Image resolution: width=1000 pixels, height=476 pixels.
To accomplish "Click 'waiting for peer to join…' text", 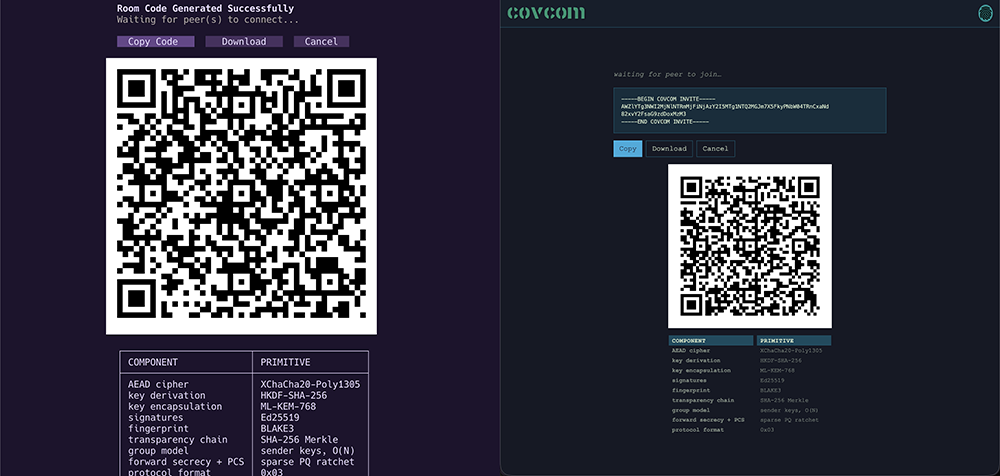I will click(667, 75).
